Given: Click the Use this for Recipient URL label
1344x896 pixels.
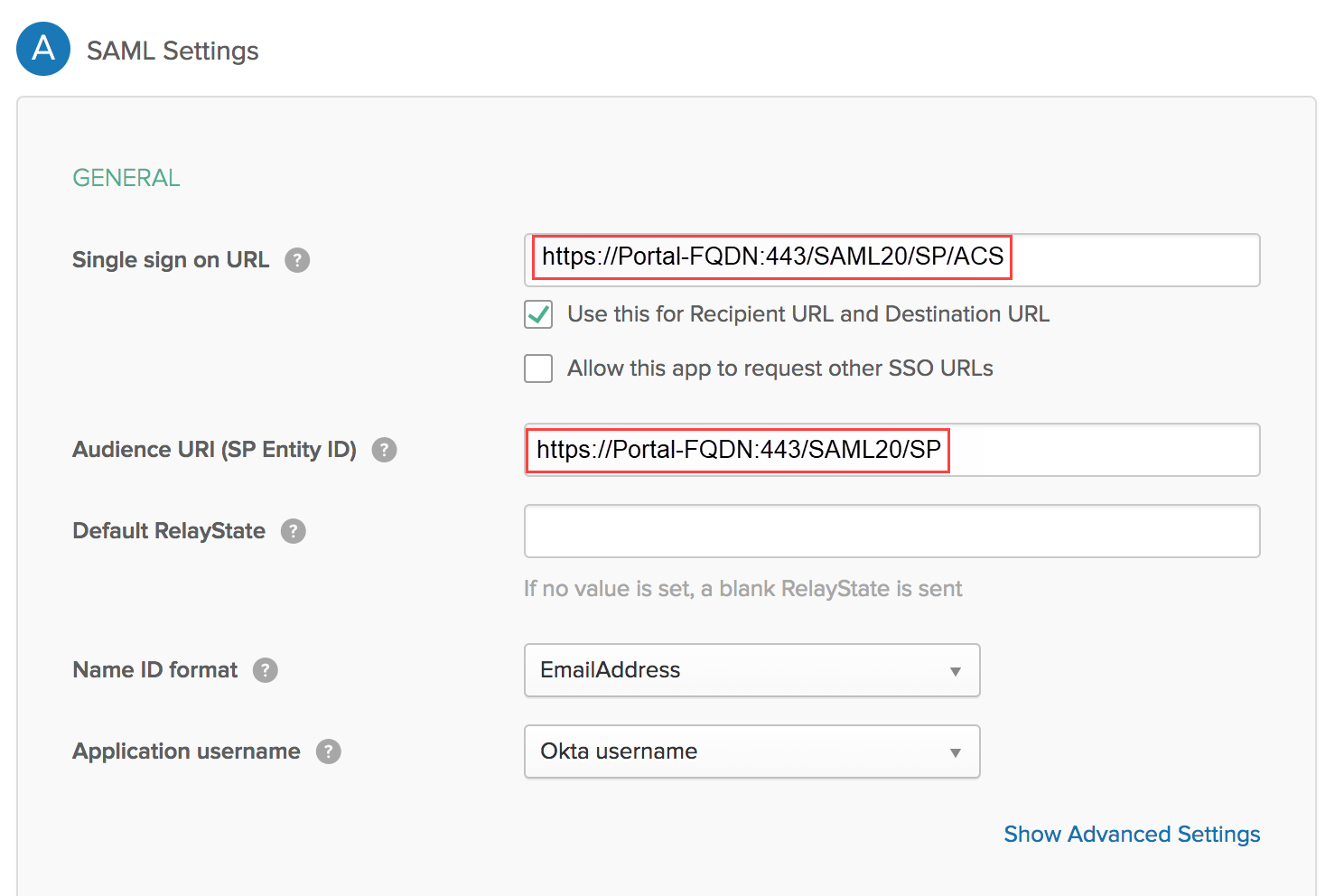Looking at the screenshot, I should tap(807, 314).
